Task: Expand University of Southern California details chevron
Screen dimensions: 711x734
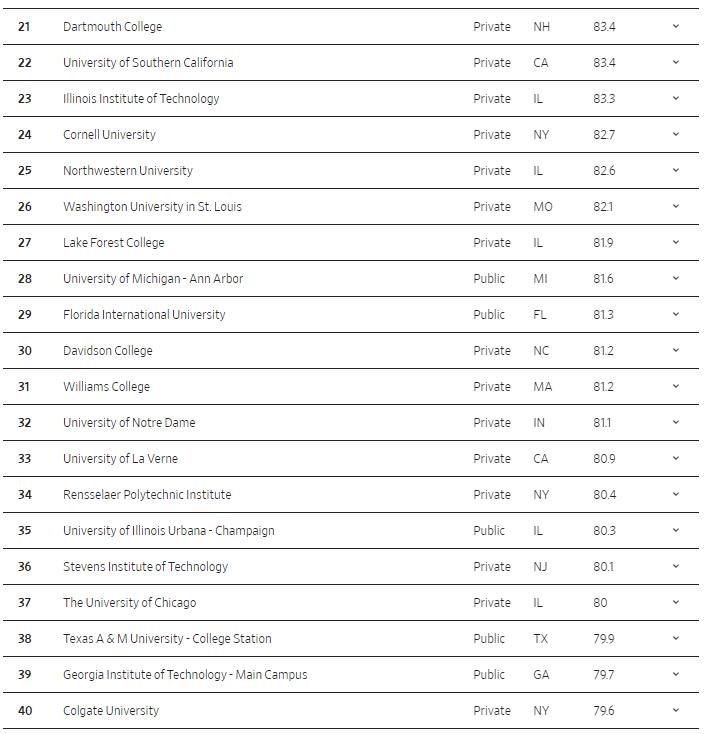Action: 676,62
